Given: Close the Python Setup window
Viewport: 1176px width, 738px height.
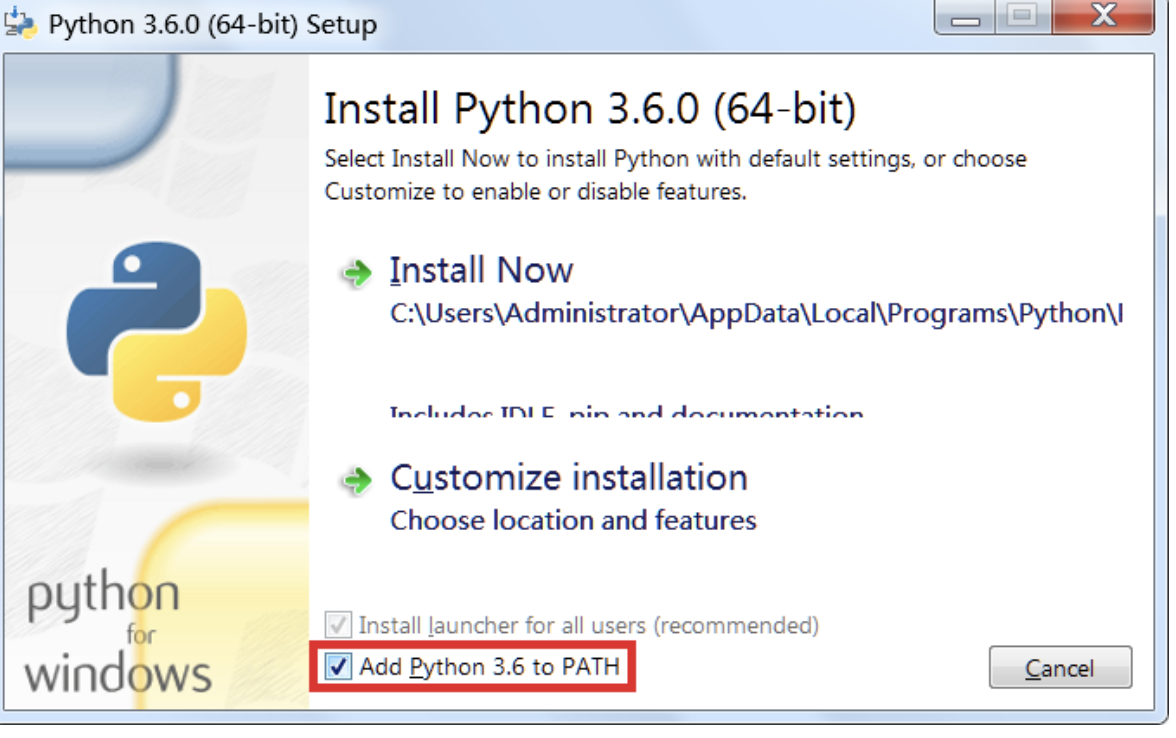Looking at the screenshot, I should (1103, 16).
